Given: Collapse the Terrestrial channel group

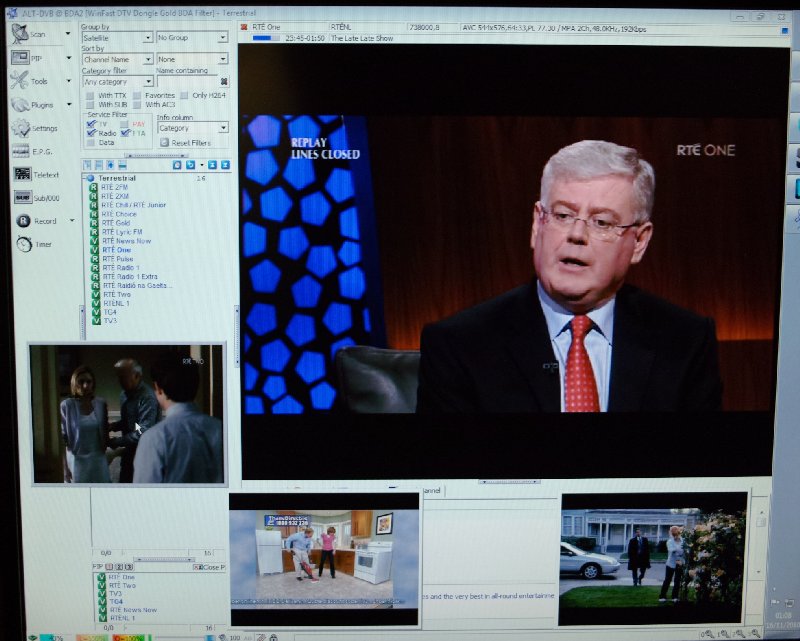Looking at the screenshot, I should click(90, 178).
